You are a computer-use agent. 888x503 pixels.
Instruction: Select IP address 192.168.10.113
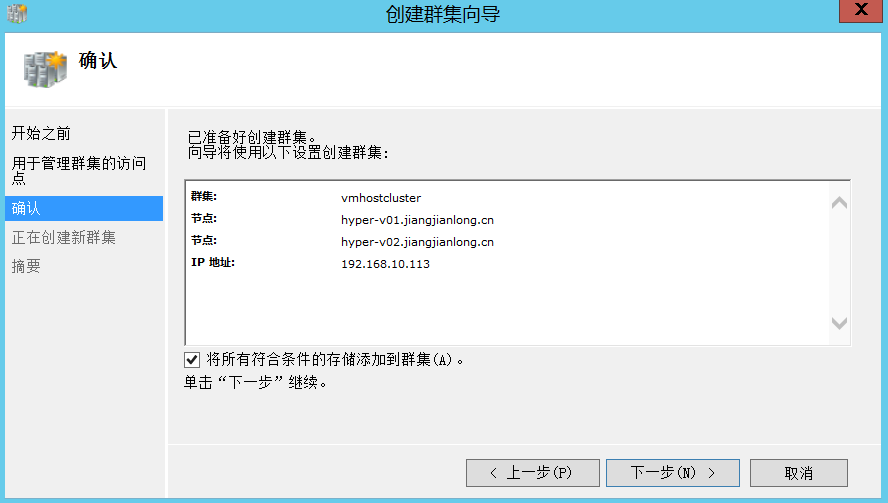coord(385,264)
